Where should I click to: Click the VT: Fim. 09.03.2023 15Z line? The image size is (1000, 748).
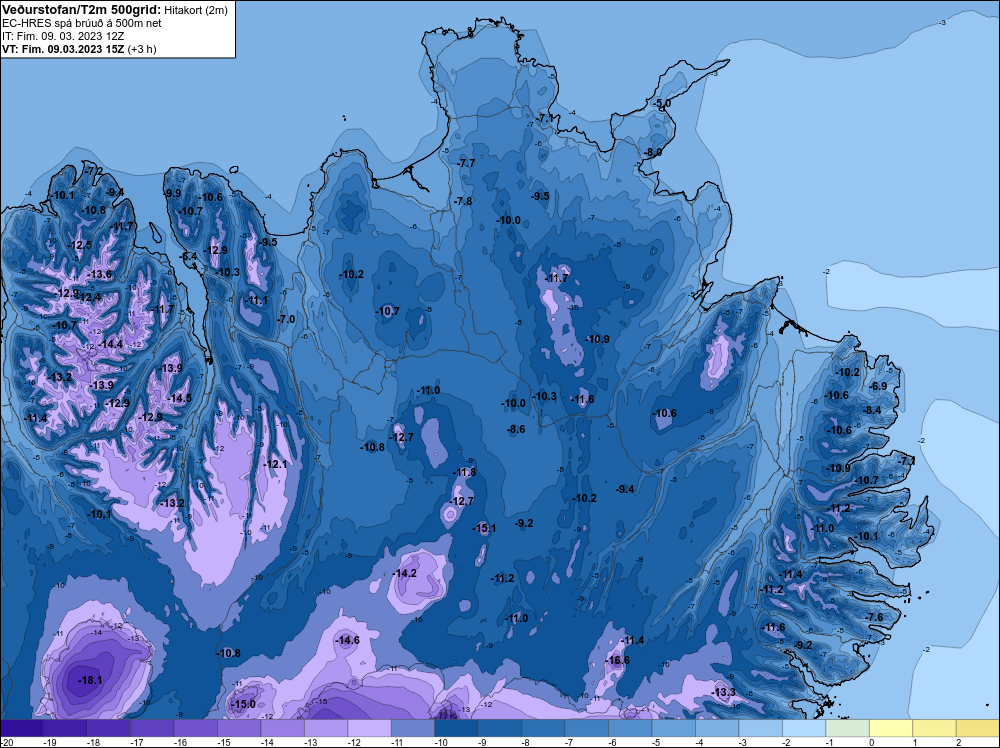[x=79, y=49]
